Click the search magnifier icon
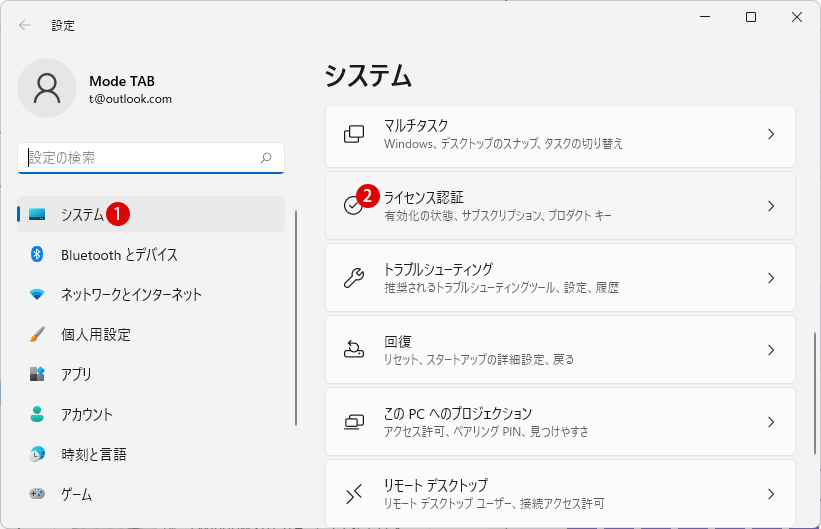 (x=266, y=158)
